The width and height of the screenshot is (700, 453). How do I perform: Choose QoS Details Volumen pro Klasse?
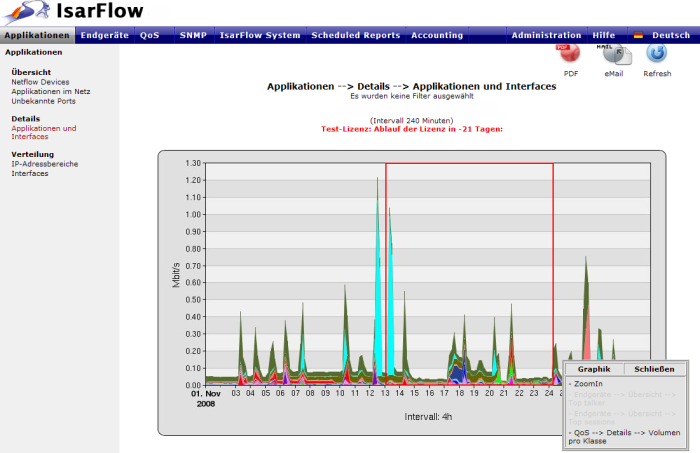[625, 437]
